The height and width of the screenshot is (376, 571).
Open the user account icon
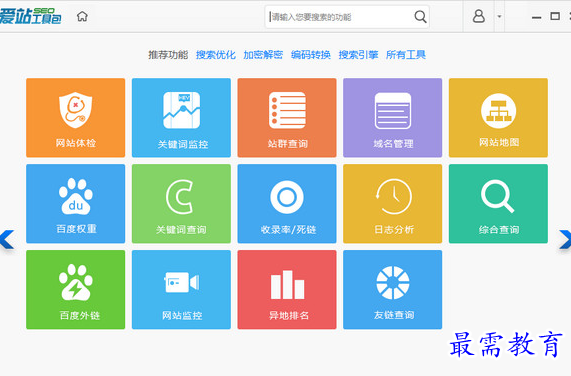point(479,16)
